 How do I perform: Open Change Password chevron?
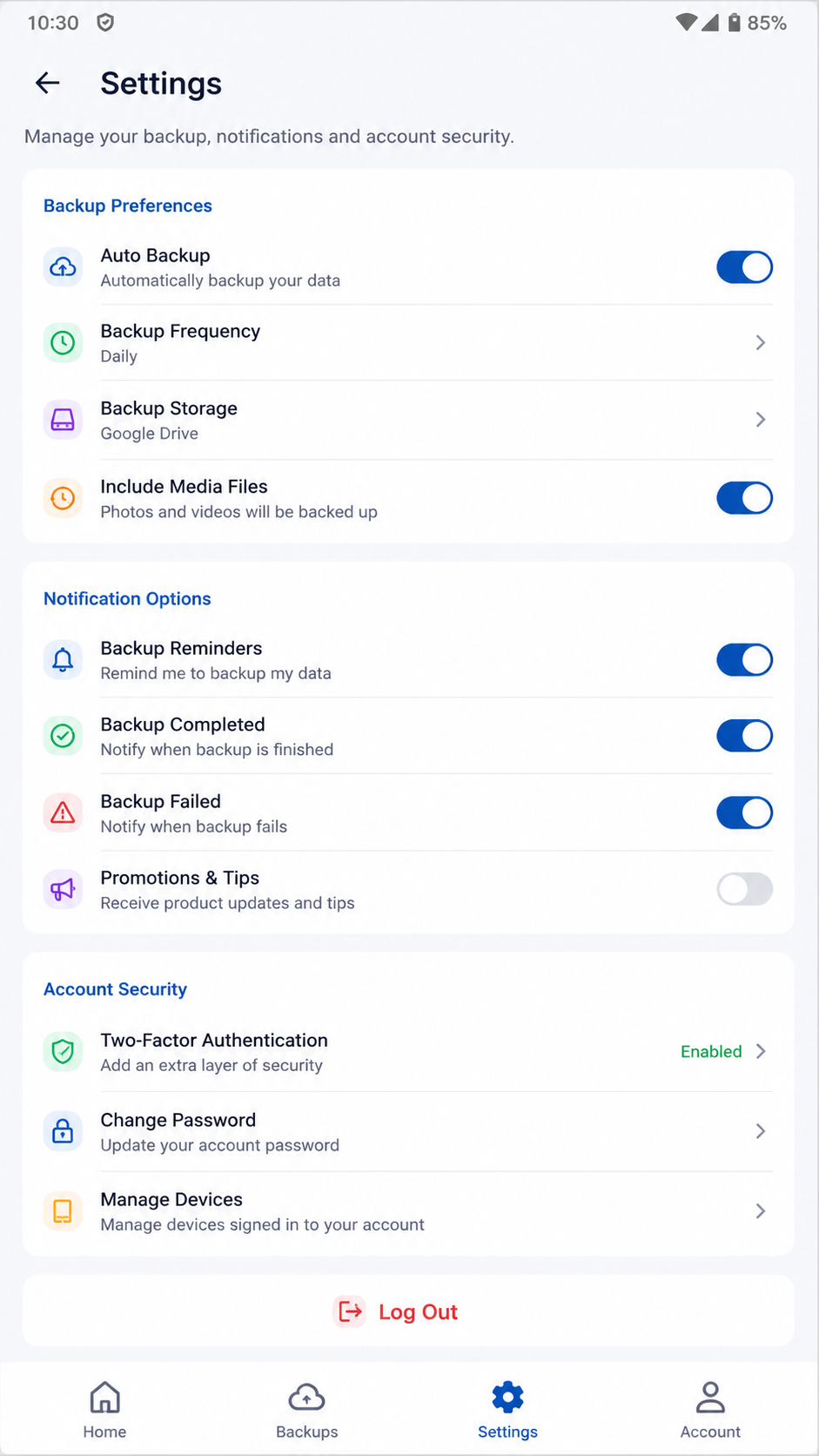761,1131
